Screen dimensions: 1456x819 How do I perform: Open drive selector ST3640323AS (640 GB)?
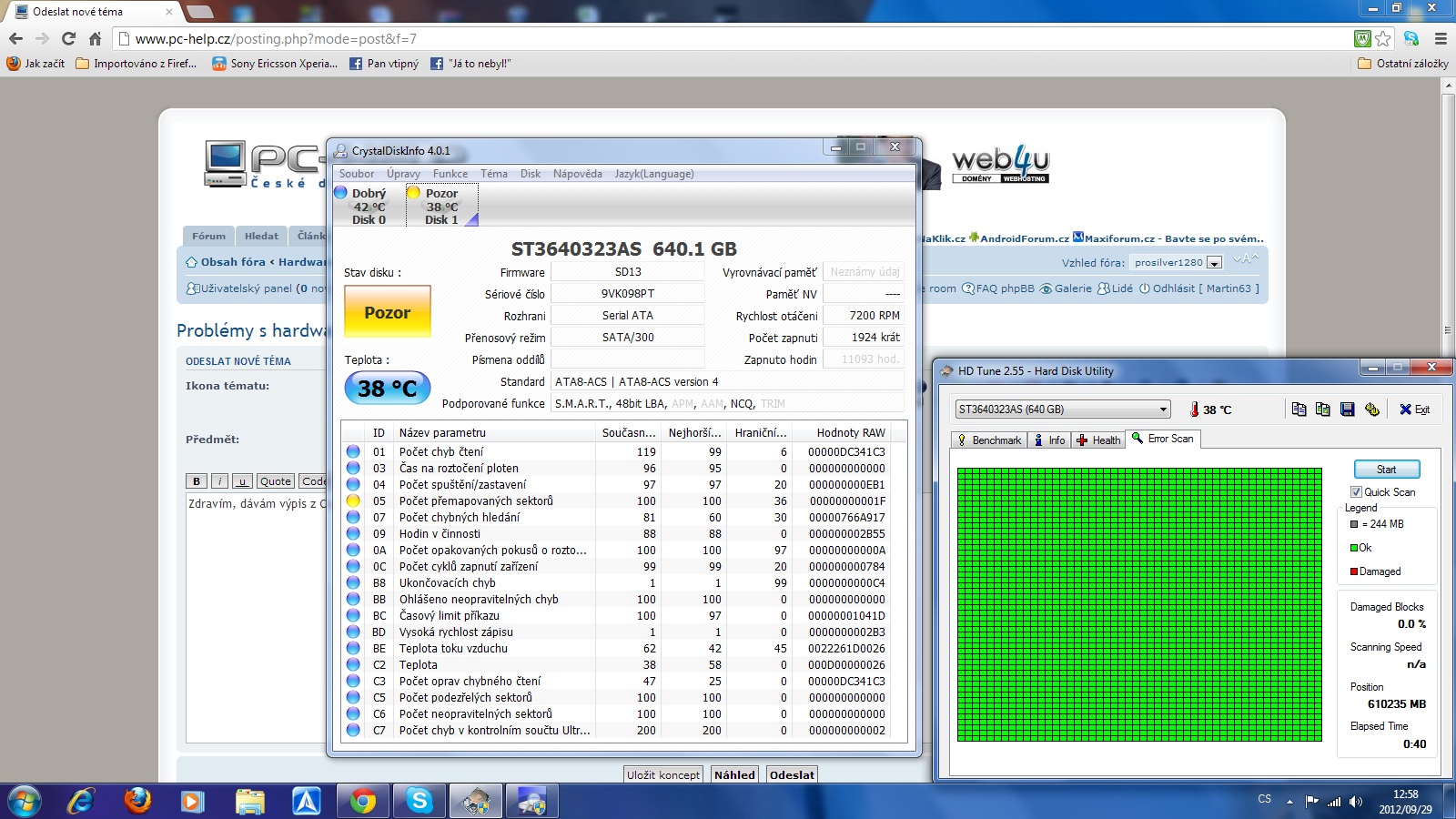(x=1062, y=409)
